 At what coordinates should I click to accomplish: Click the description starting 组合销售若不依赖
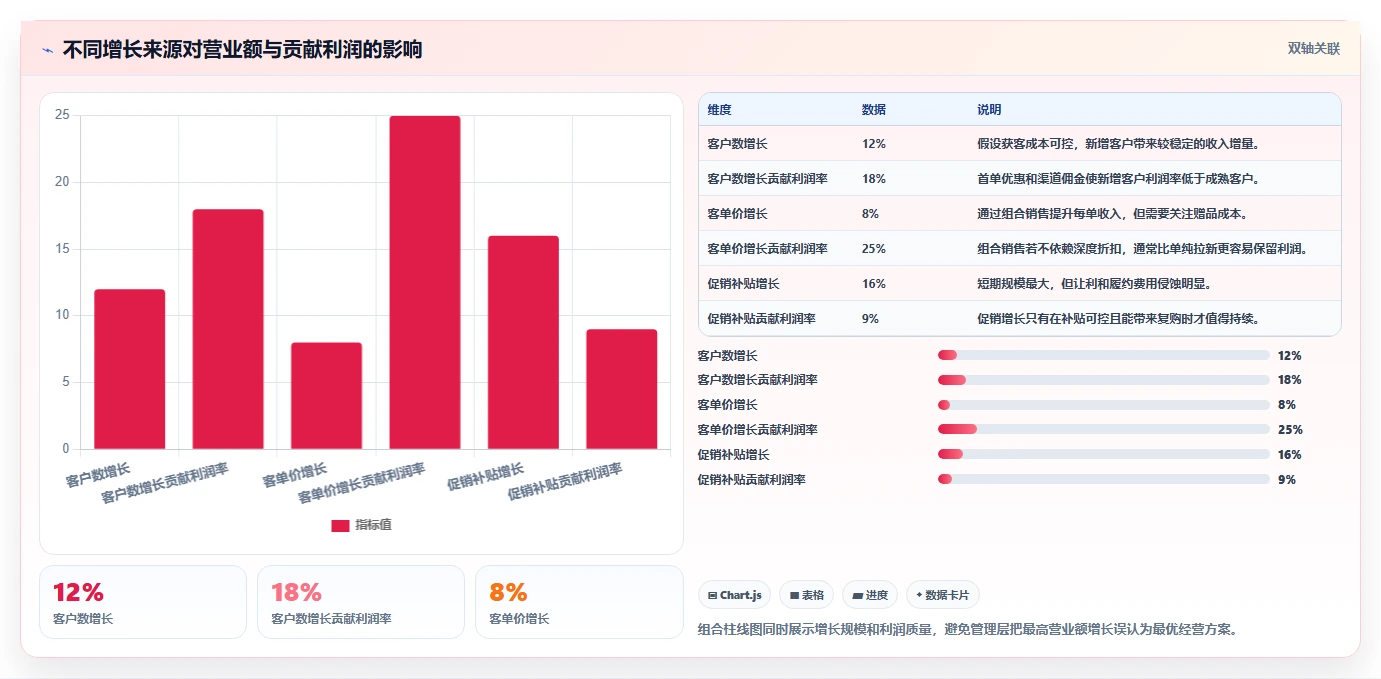1142,249
